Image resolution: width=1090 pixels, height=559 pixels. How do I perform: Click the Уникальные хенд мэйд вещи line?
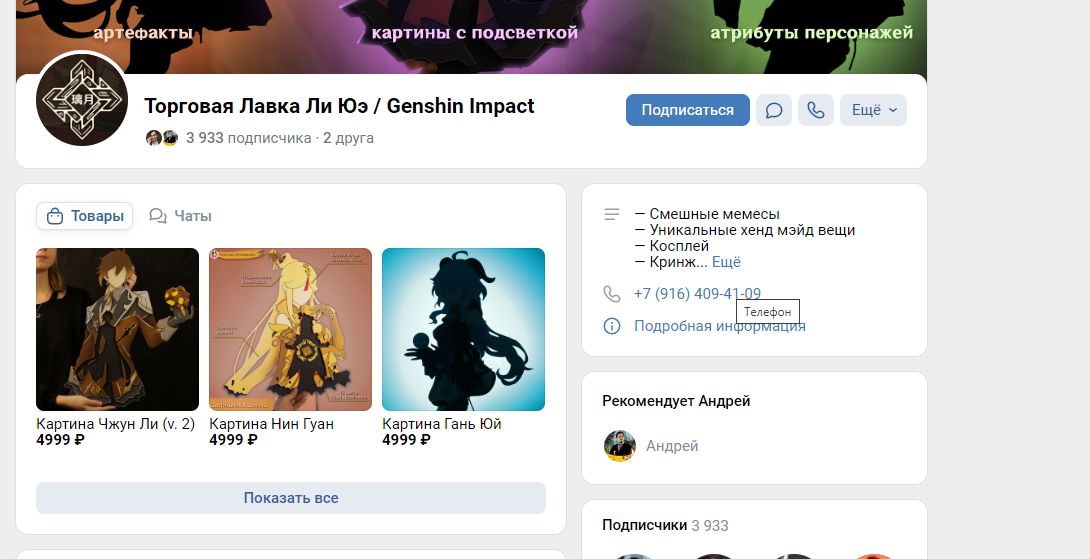coord(745,230)
